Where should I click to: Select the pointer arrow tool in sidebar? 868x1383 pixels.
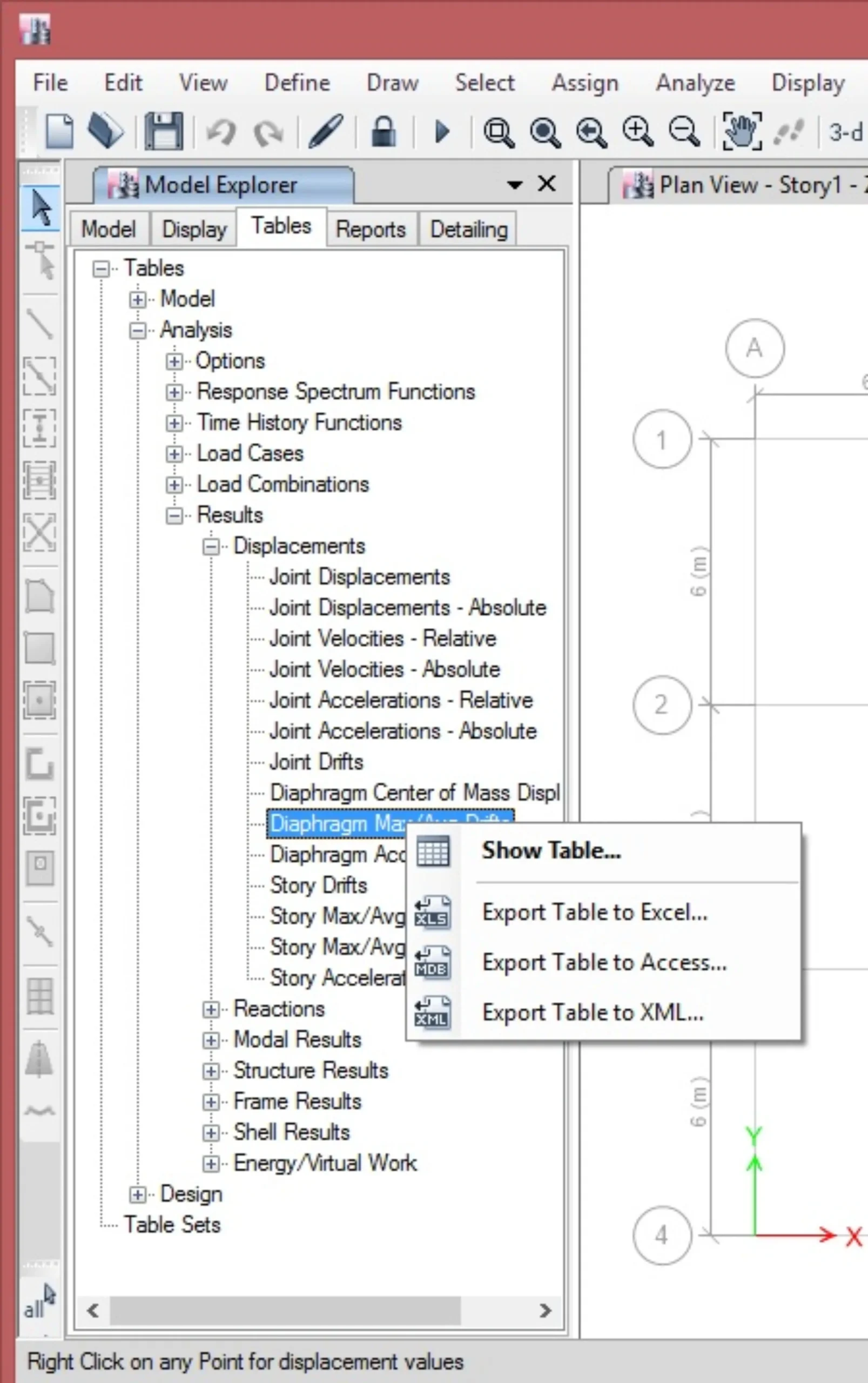[41, 209]
